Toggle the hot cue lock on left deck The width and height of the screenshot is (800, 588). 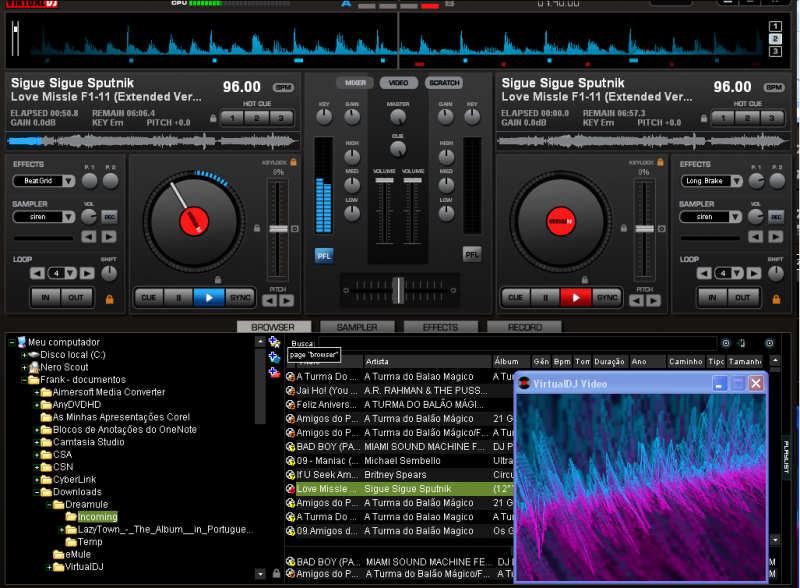pyautogui.click(x=213, y=118)
